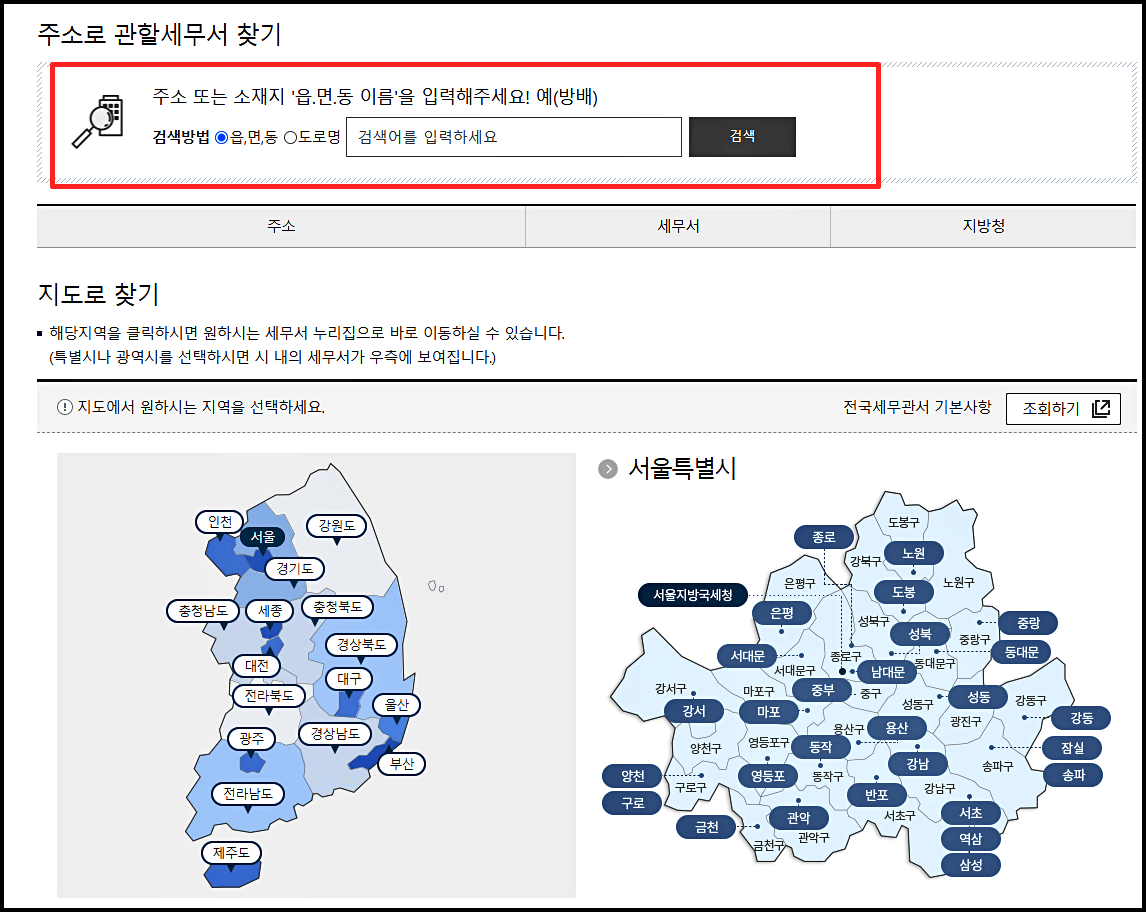
Task: Open 강동 tax office link
Action: tap(1082, 718)
